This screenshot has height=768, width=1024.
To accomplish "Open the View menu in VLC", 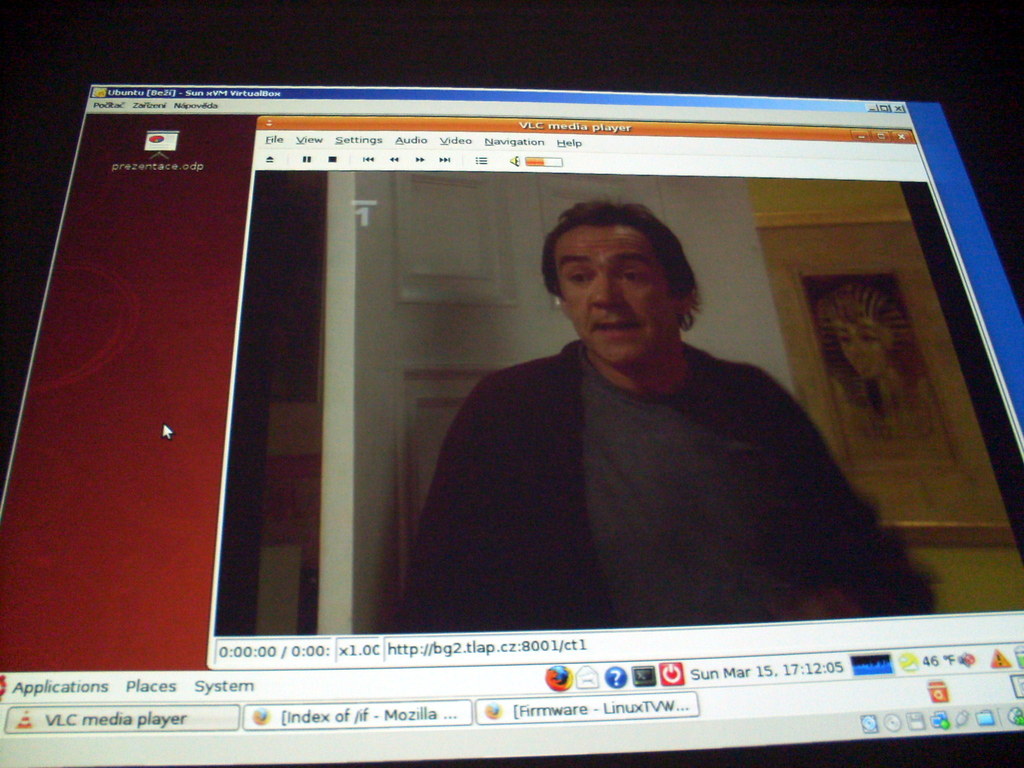I will click(309, 140).
